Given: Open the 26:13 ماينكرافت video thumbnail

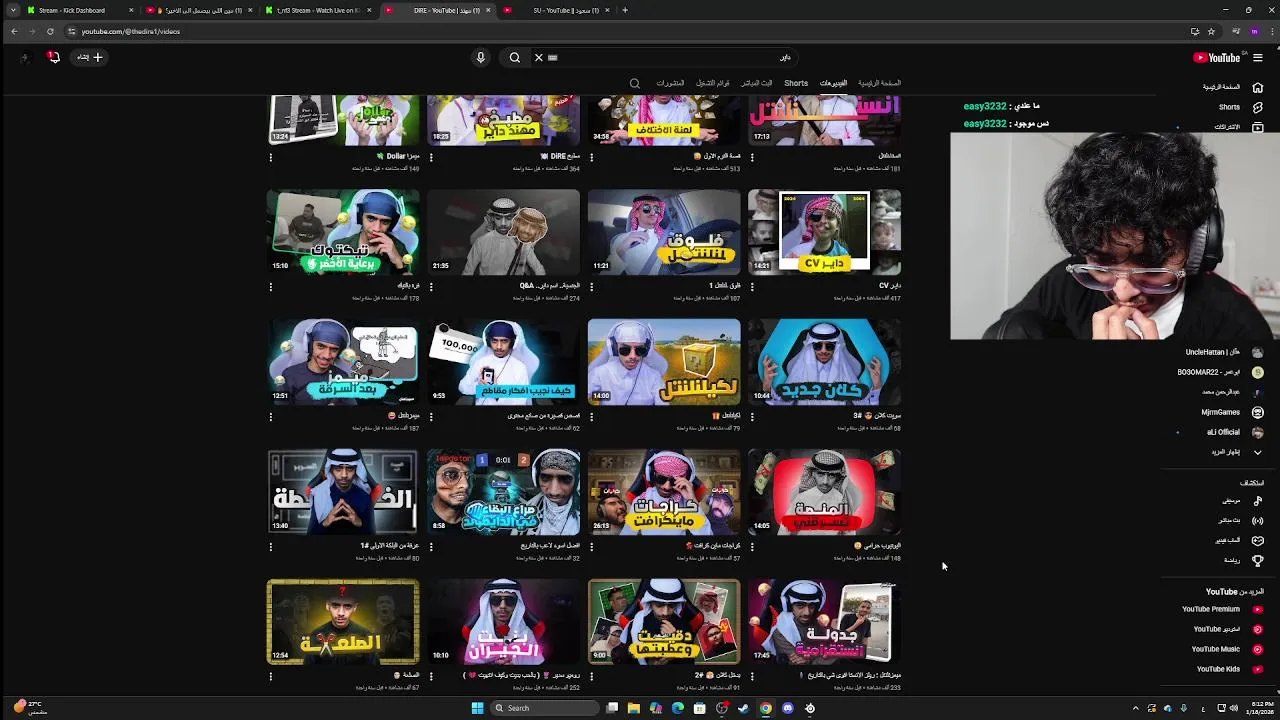Looking at the screenshot, I should pyautogui.click(x=664, y=492).
